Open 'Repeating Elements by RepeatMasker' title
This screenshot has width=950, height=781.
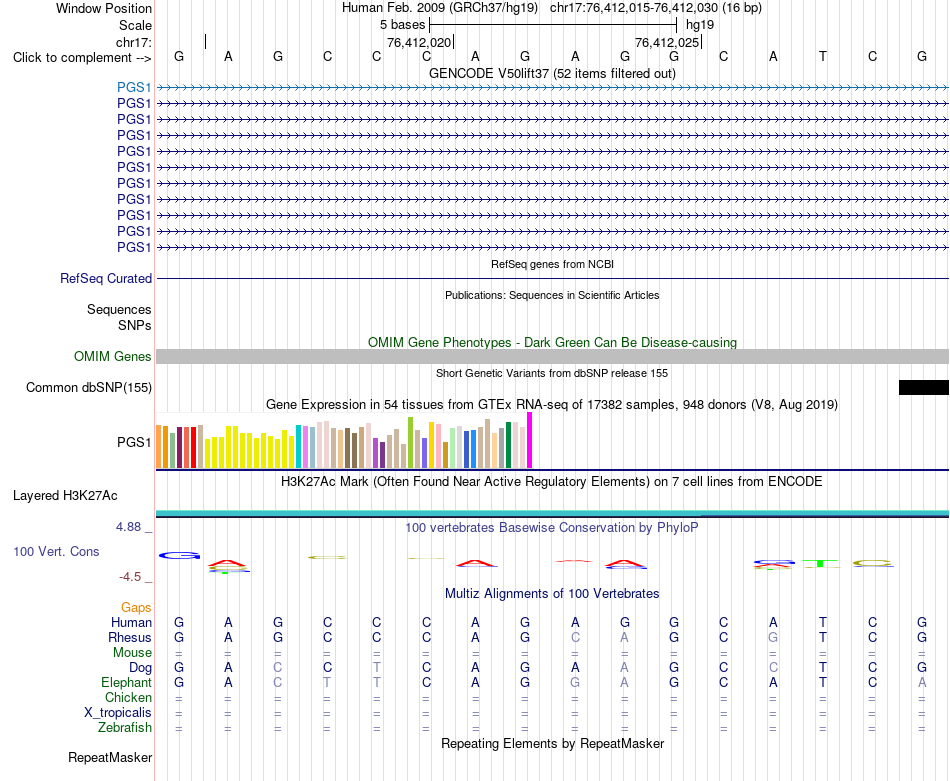pyautogui.click(x=552, y=743)
